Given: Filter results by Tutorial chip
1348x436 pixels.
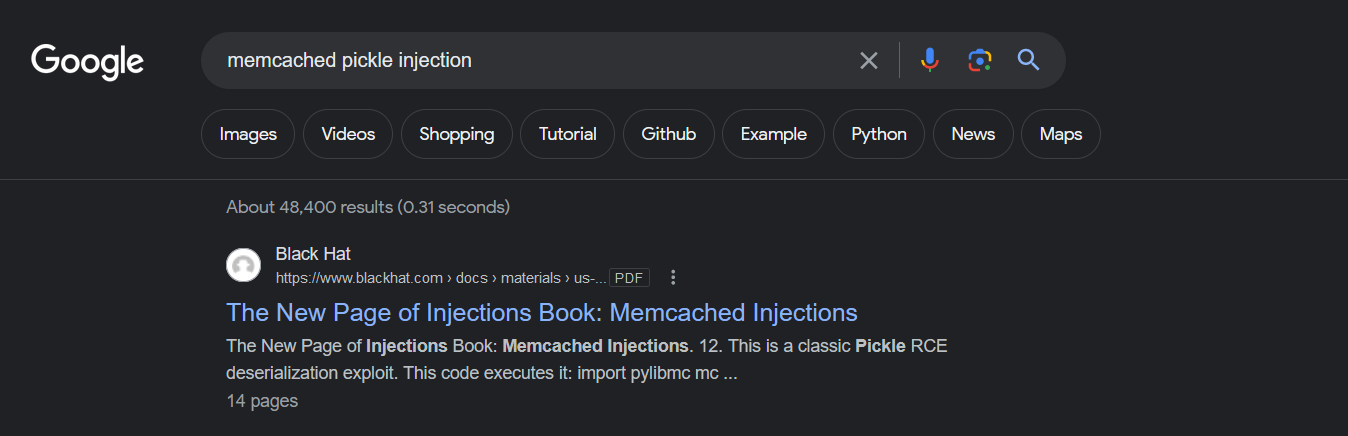Looking at the screenshot, I should 568,134.
